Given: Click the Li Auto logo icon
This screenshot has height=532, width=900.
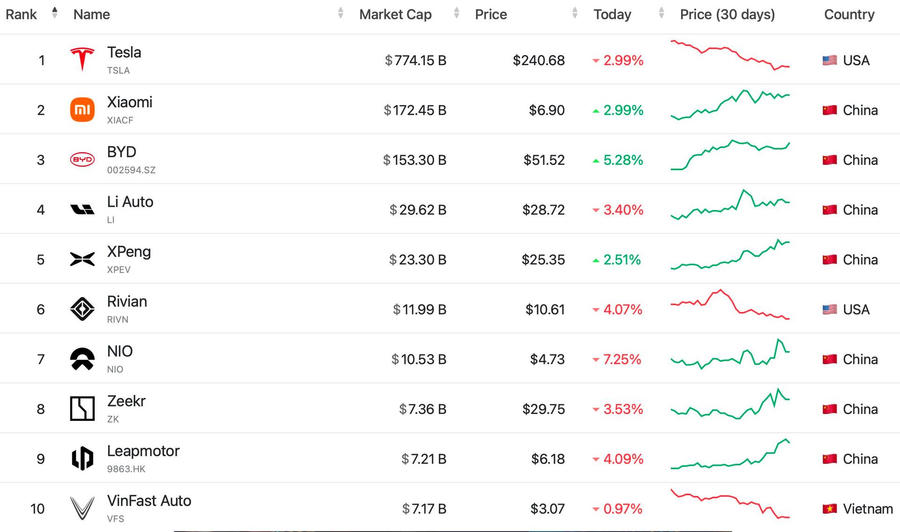Looking at the screenshot, I should click(82, 210).
